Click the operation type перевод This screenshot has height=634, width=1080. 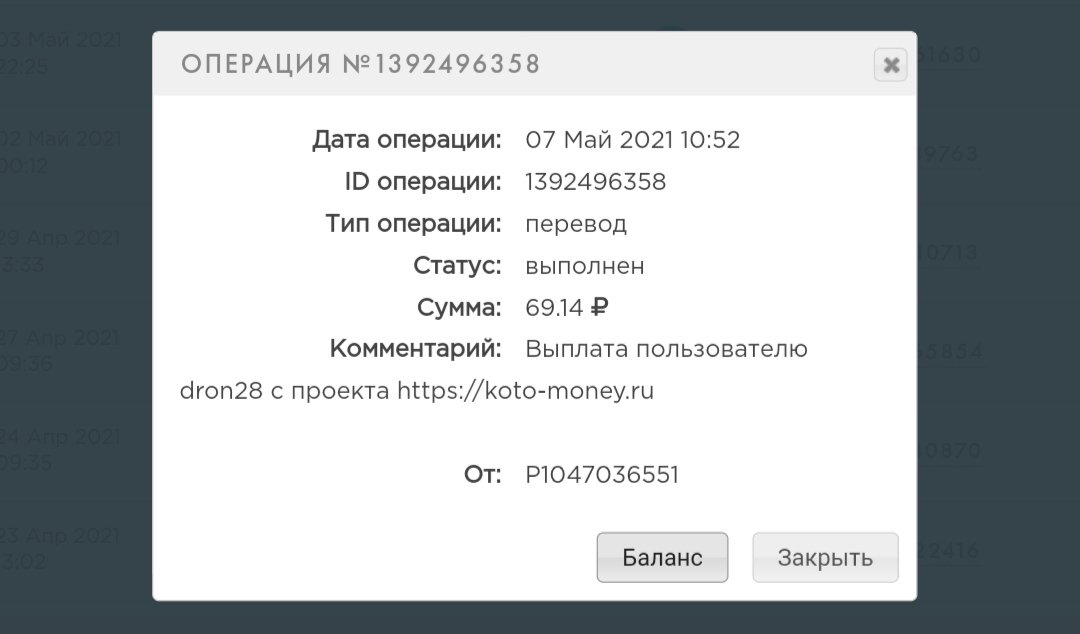[576, 224]
